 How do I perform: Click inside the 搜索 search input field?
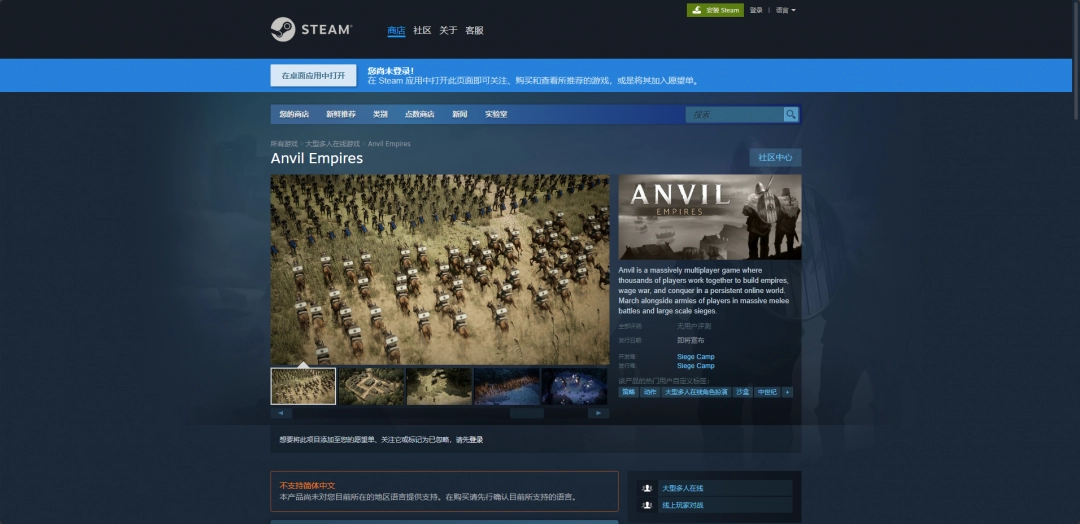pyautogui.click(x=734, y=115)
